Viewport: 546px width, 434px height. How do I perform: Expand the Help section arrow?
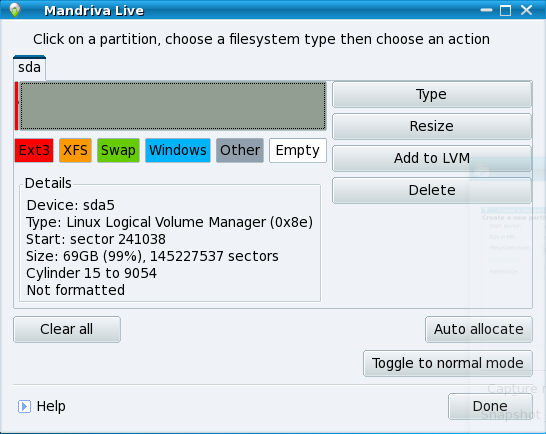coord(24,406)
